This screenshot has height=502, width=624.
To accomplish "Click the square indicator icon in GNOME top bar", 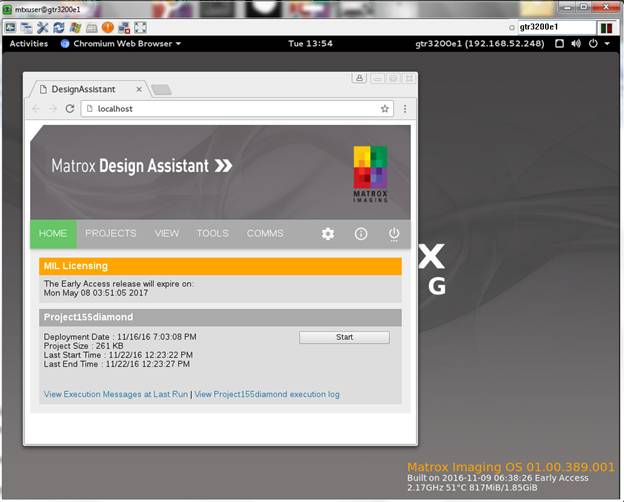I will pyautogui.click(x=559, y=43).
